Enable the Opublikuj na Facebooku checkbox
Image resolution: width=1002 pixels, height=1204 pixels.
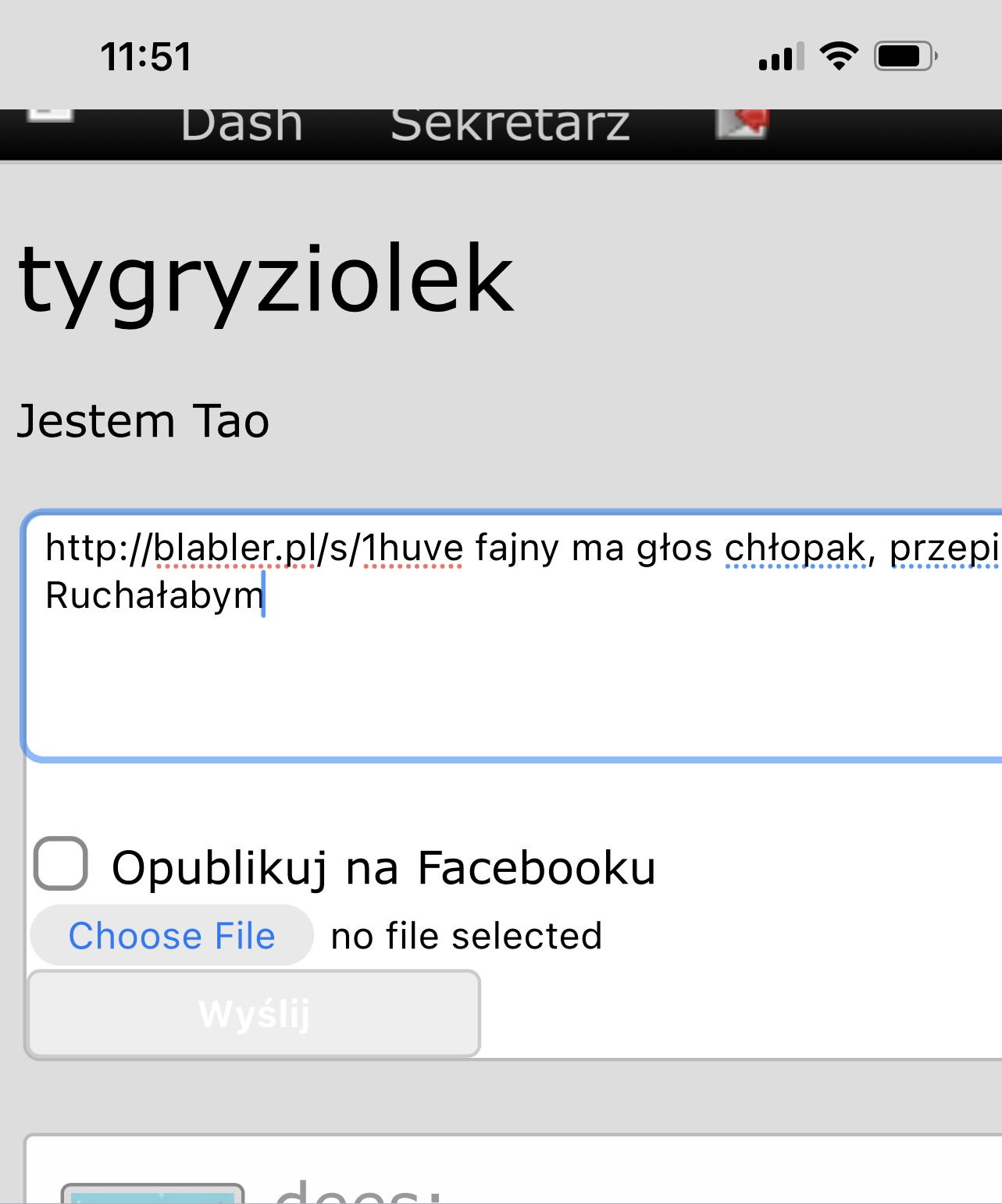pos(61,863)
